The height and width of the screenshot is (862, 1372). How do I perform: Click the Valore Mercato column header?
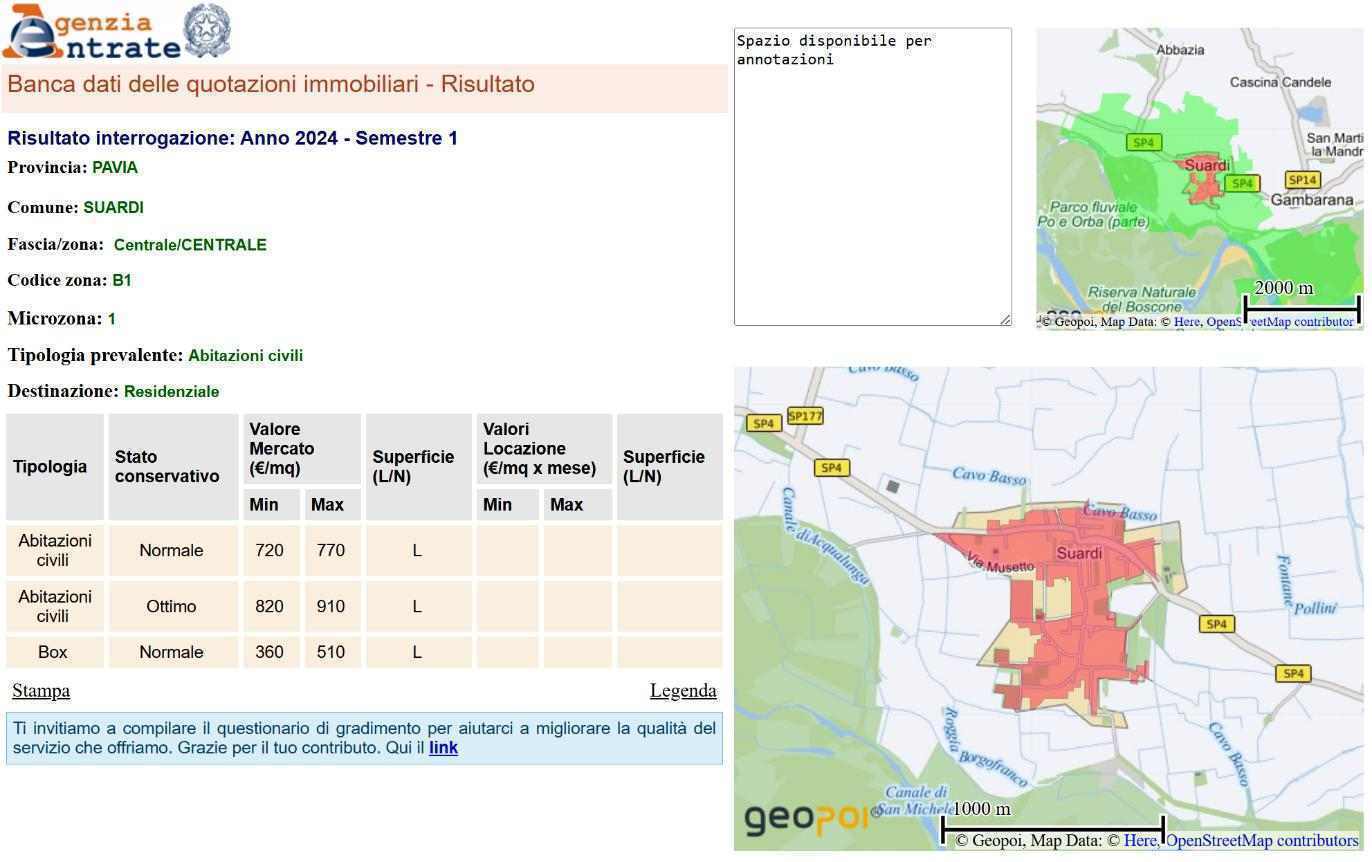click(x=282, y=449)
